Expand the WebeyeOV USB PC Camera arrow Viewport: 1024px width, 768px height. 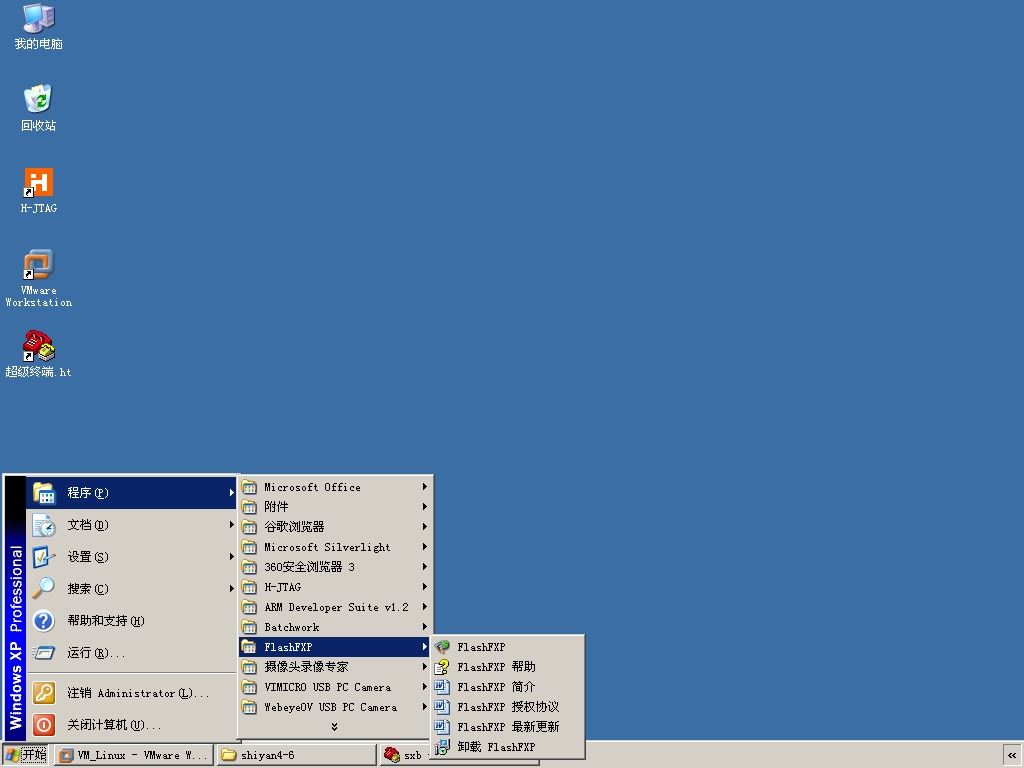(424, 707)
